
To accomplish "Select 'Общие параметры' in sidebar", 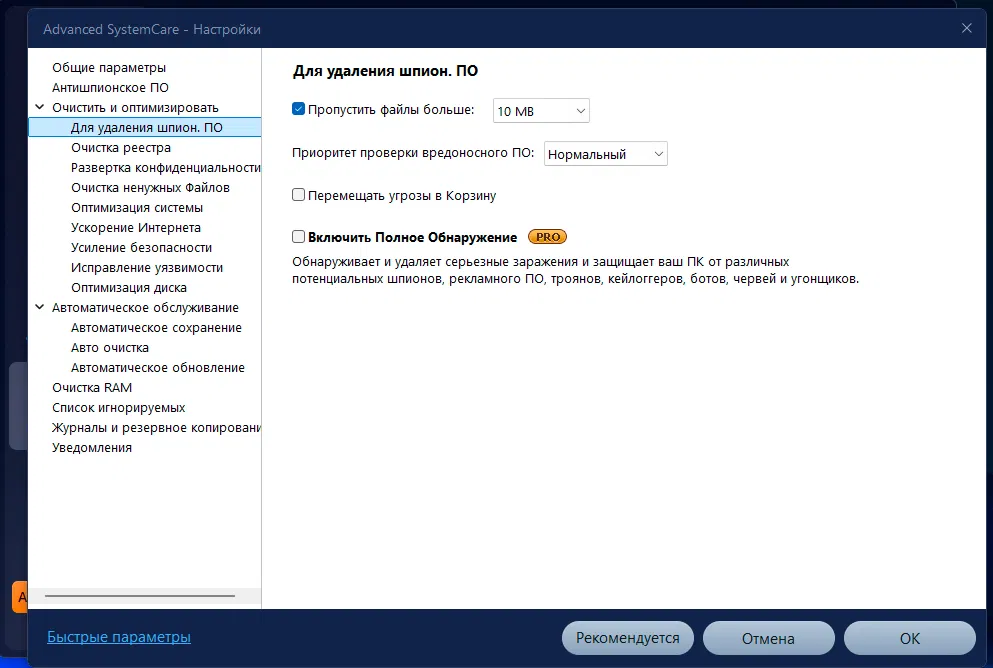I will point(109,67).
